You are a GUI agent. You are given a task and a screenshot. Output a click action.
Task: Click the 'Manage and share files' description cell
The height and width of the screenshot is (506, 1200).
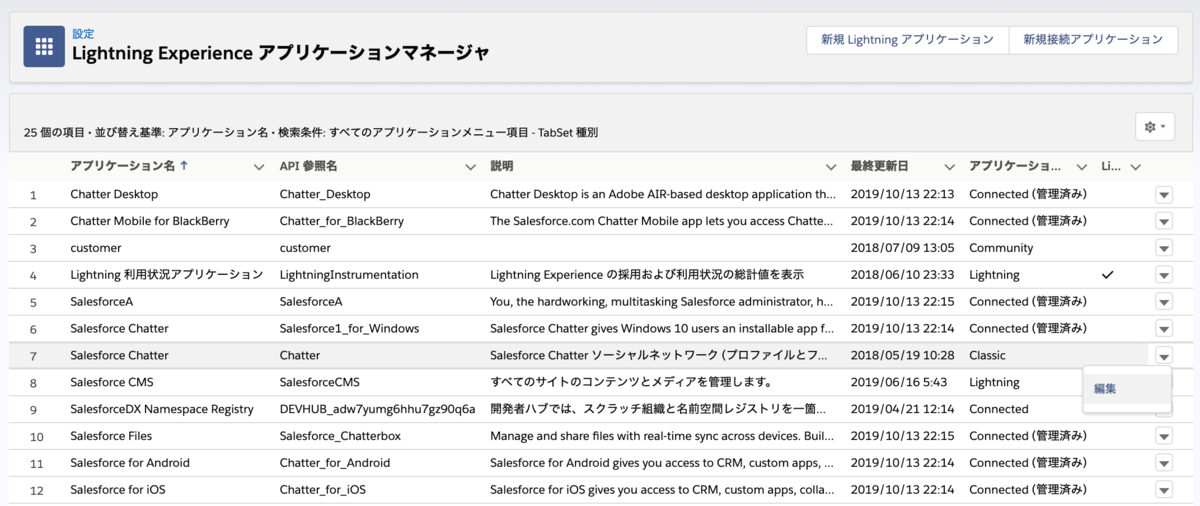tap(662, 436)
